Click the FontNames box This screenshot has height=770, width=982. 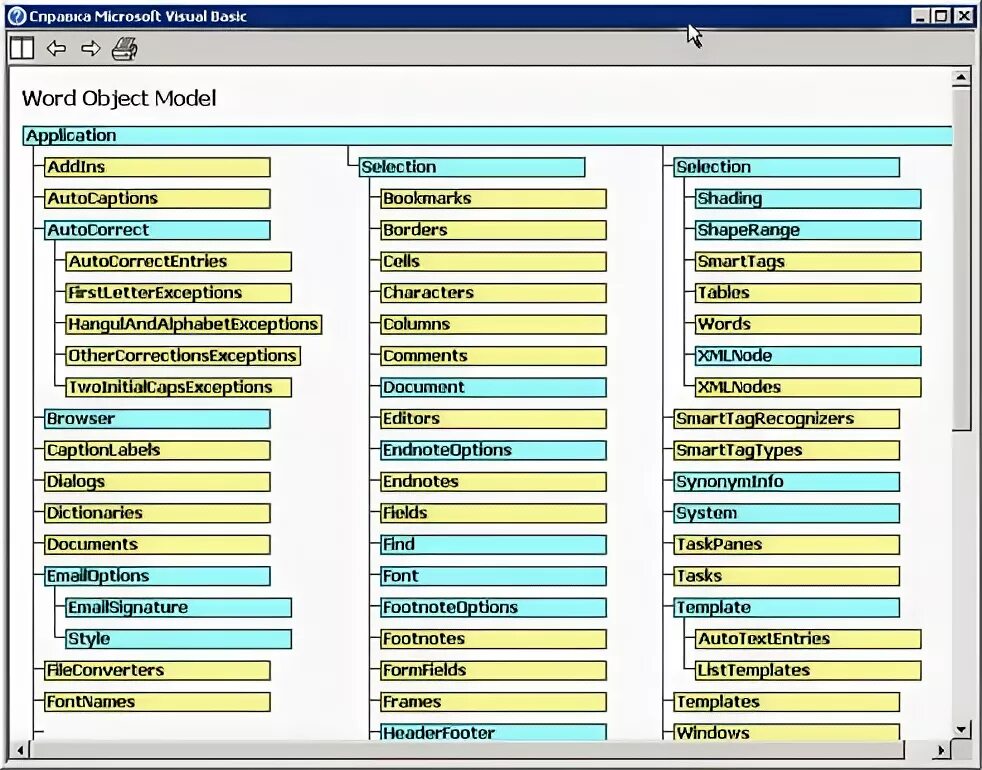pos(157,702)
